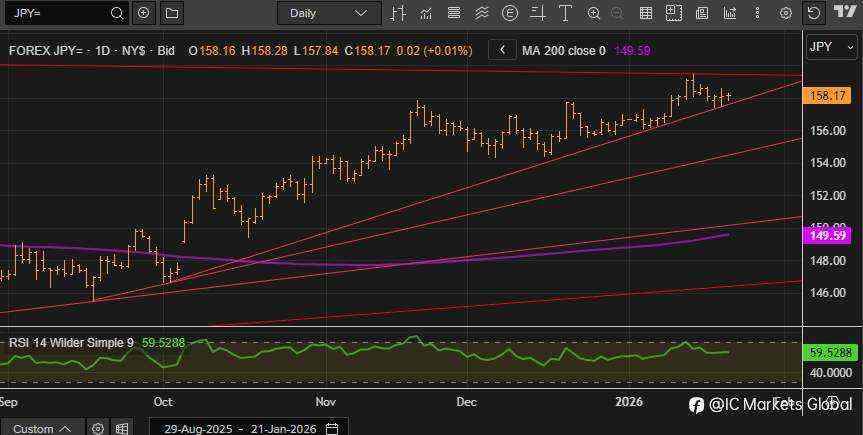Click the purple 149.59 MA value in legend

pos(632,51)
